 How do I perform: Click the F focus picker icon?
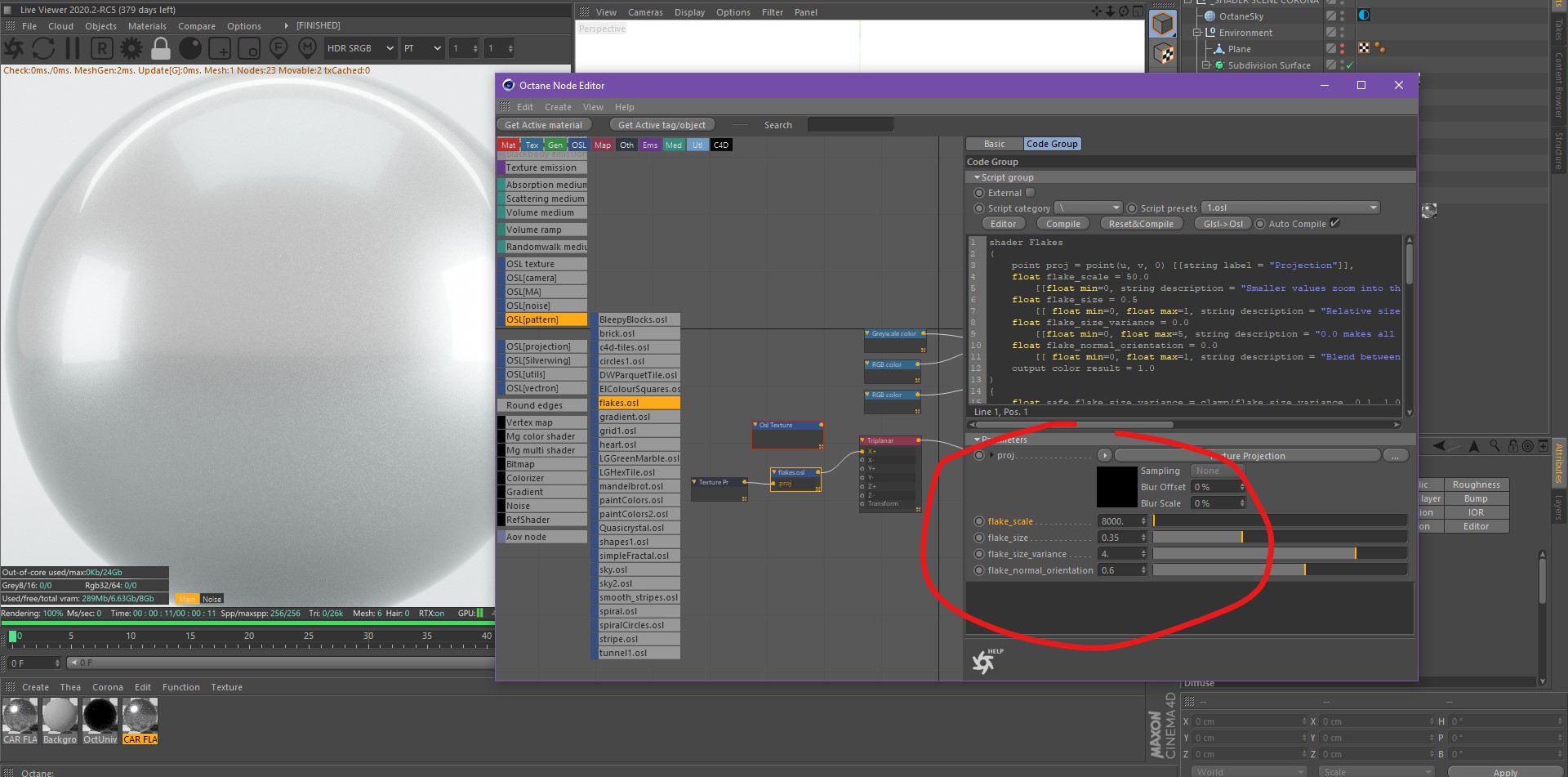point(278,47)
